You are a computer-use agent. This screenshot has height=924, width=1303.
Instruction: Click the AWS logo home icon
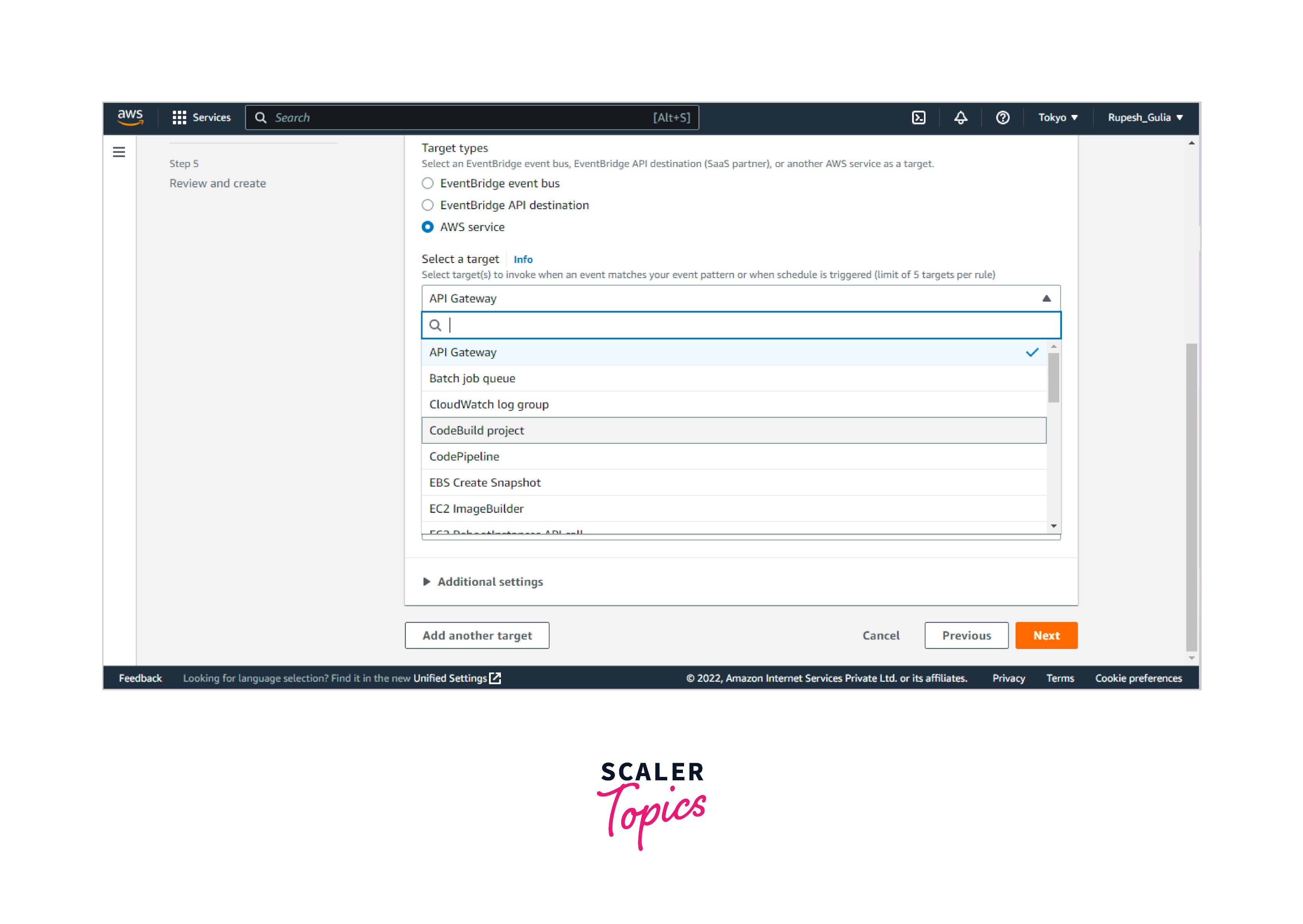130,117
